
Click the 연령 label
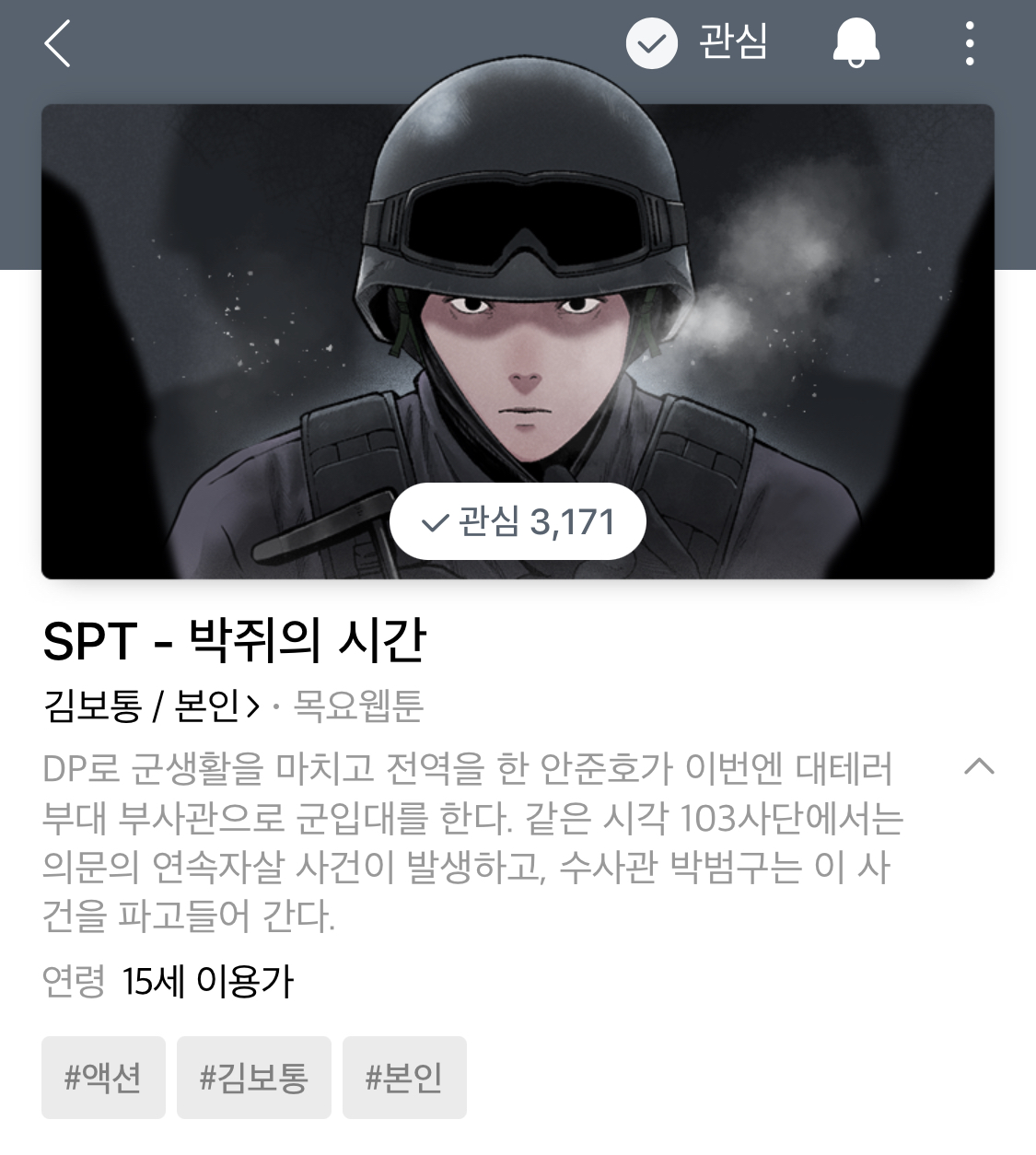click(x=74, y=982)
